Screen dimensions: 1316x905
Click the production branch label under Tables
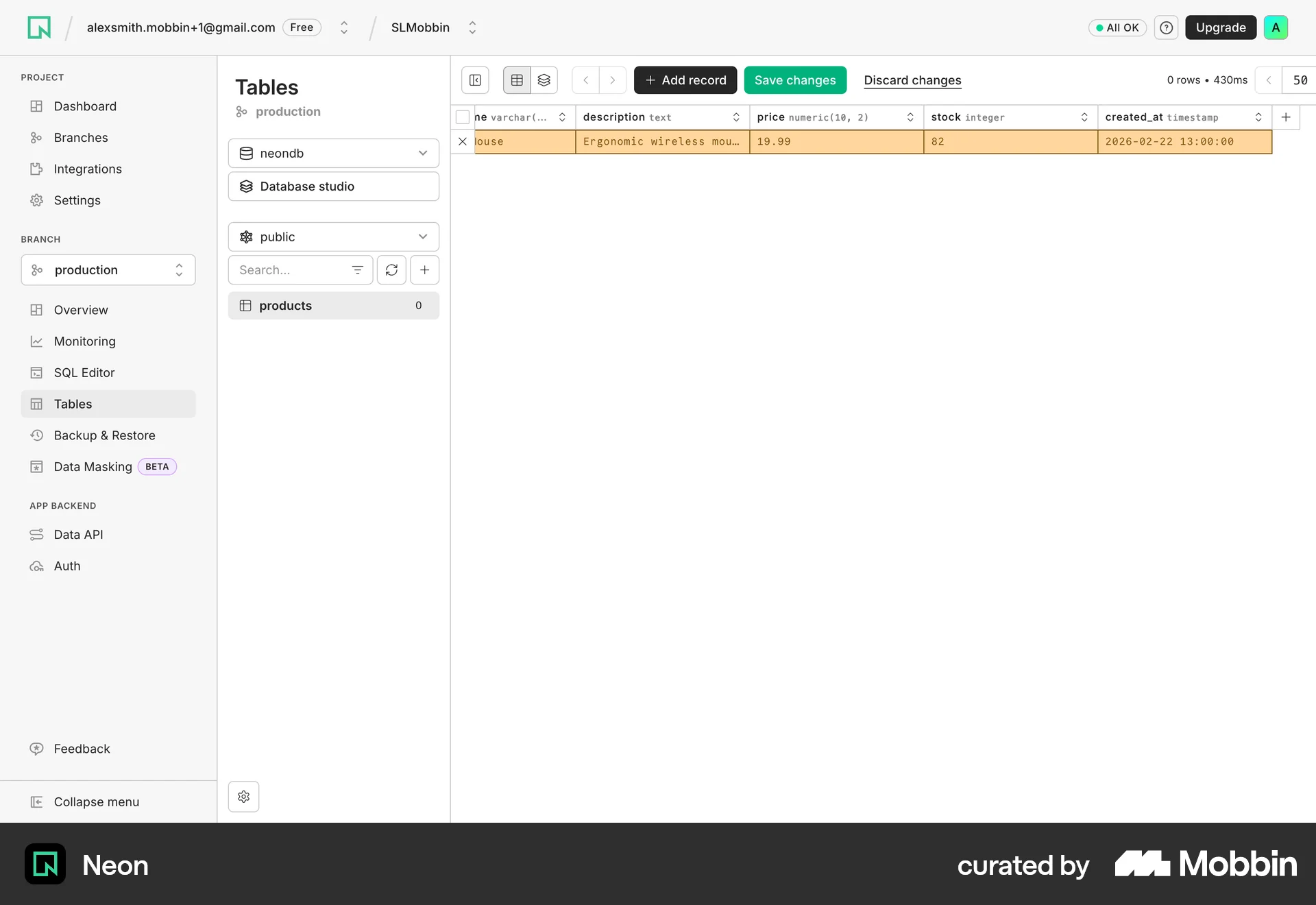(x=288, y=112)
